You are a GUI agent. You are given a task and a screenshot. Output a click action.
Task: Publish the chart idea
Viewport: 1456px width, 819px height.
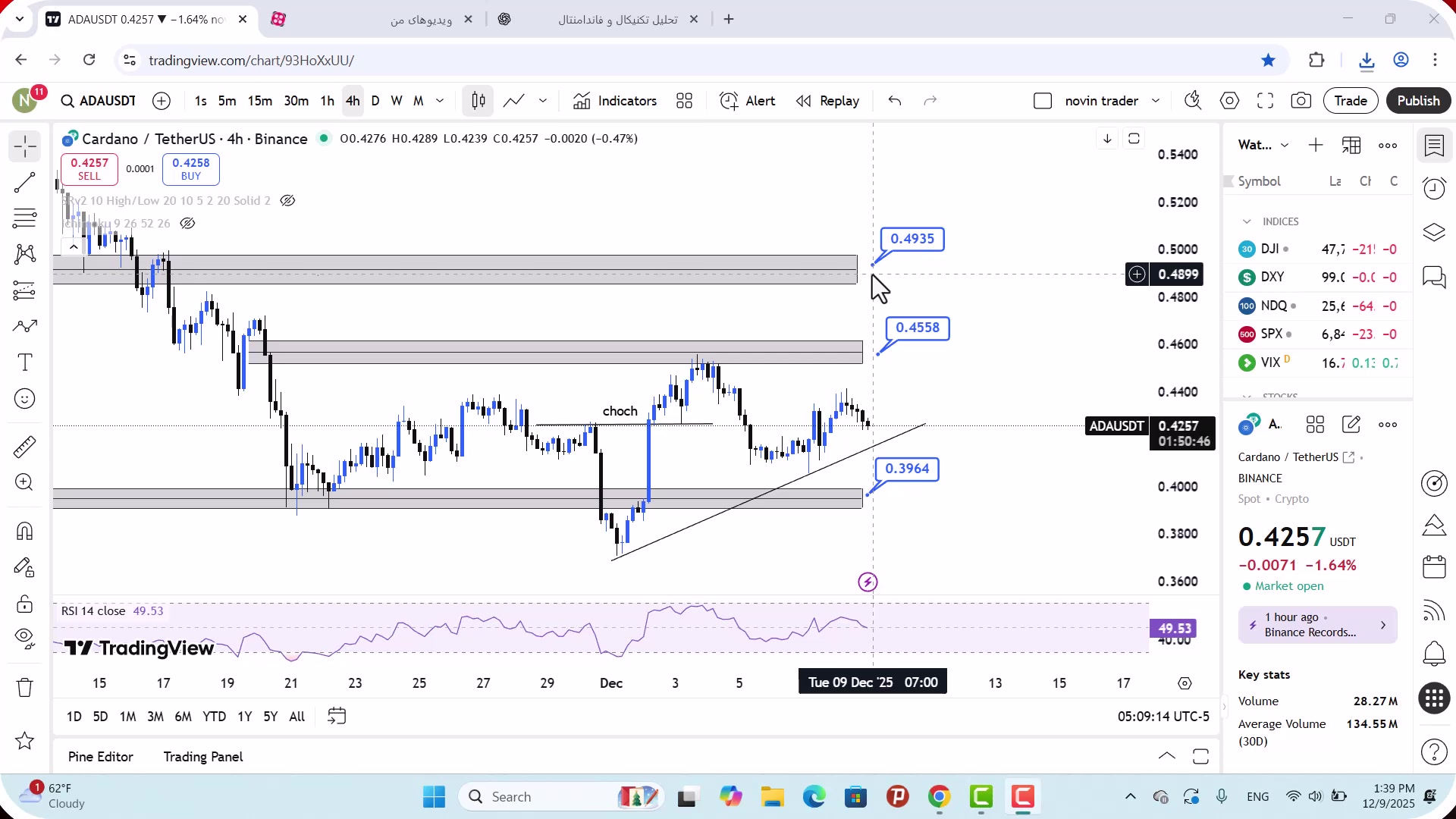tap(1418, 101)
